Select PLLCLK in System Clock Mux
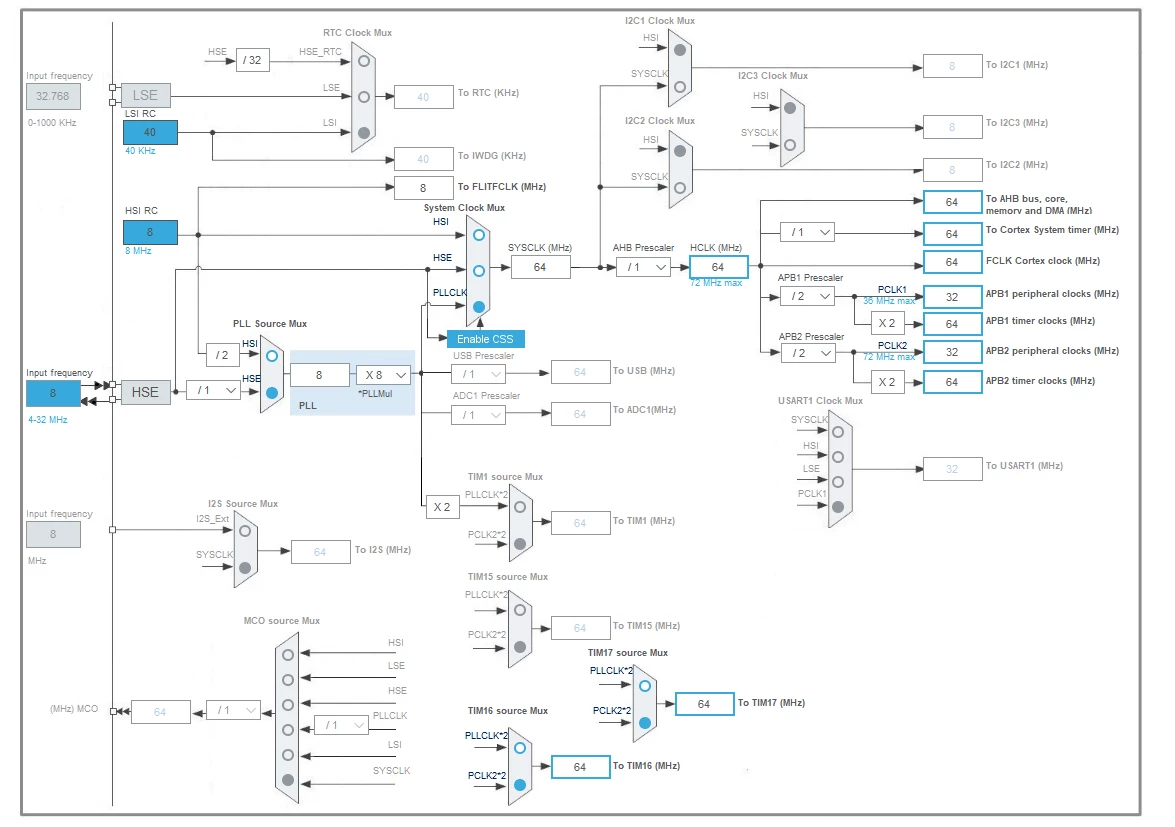This screenshot has width=1175, height=827. [x=479, y=306]
